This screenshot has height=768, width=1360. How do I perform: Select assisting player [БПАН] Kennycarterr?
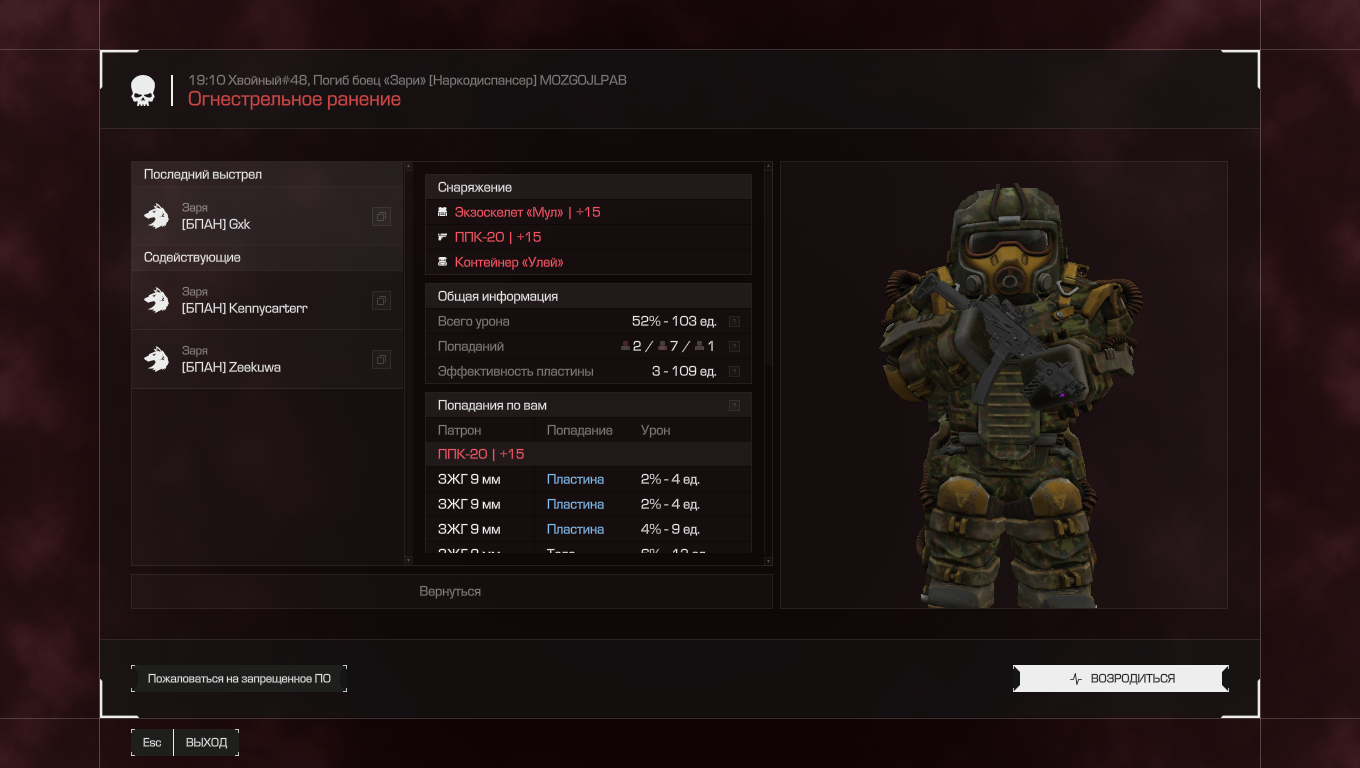tap(267, 300)
